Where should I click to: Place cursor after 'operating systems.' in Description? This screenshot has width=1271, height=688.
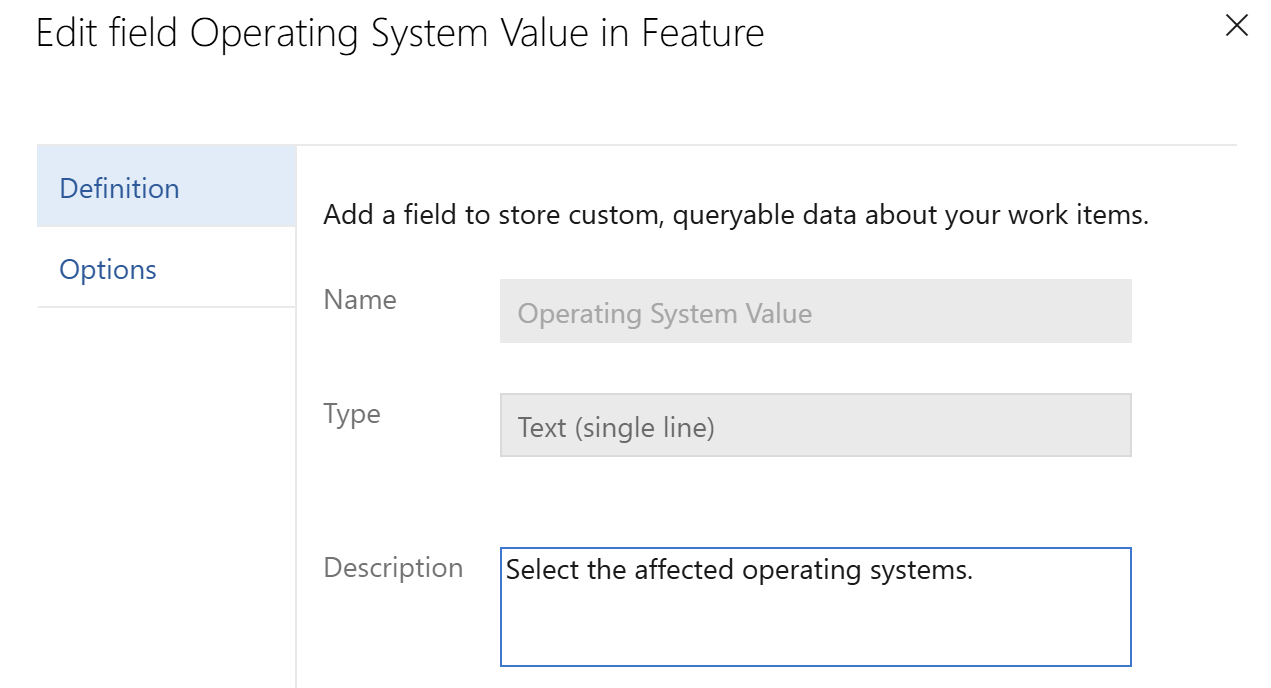coord(975,571)
